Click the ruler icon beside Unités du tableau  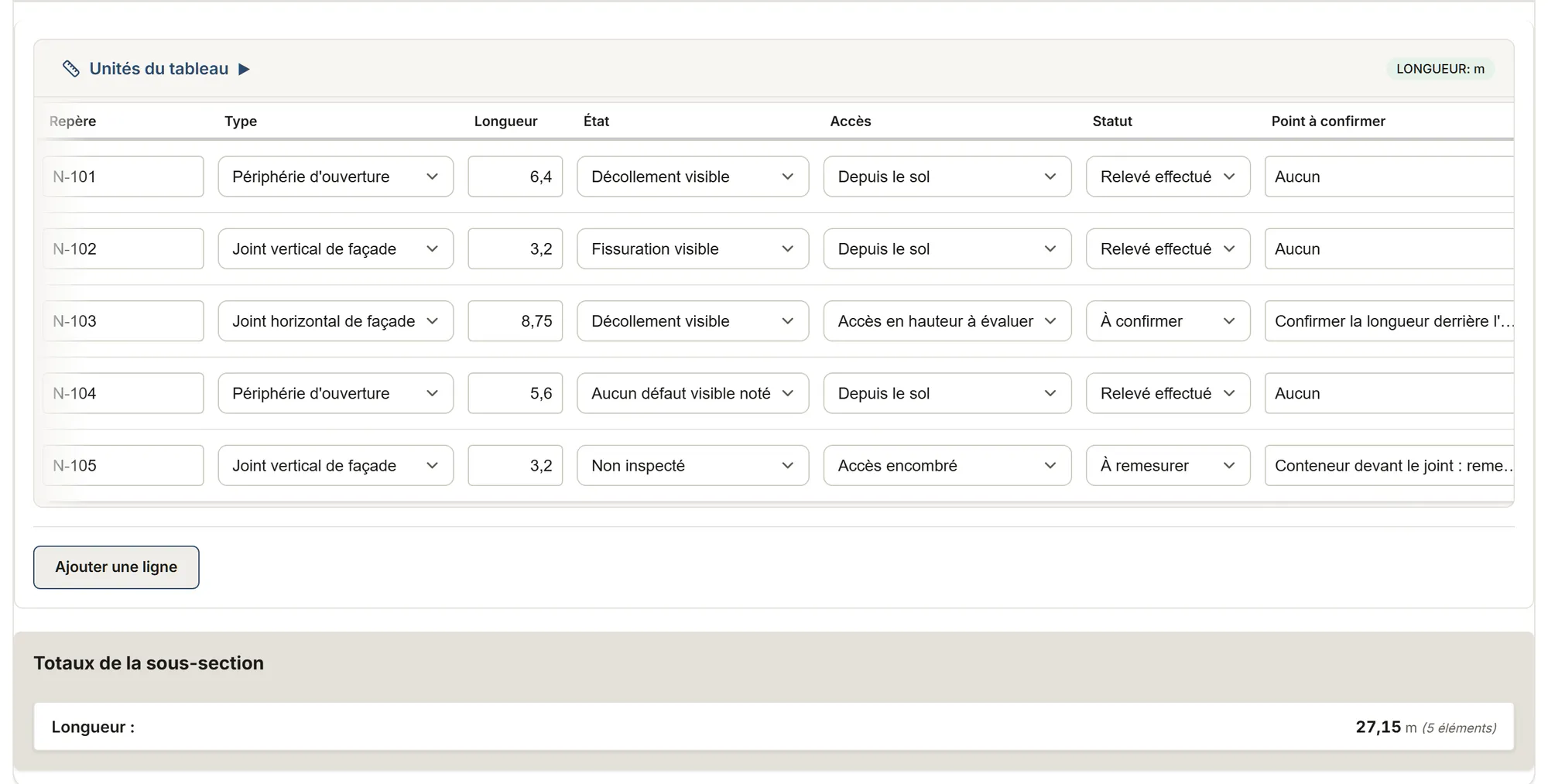click(x=70, y=69)
